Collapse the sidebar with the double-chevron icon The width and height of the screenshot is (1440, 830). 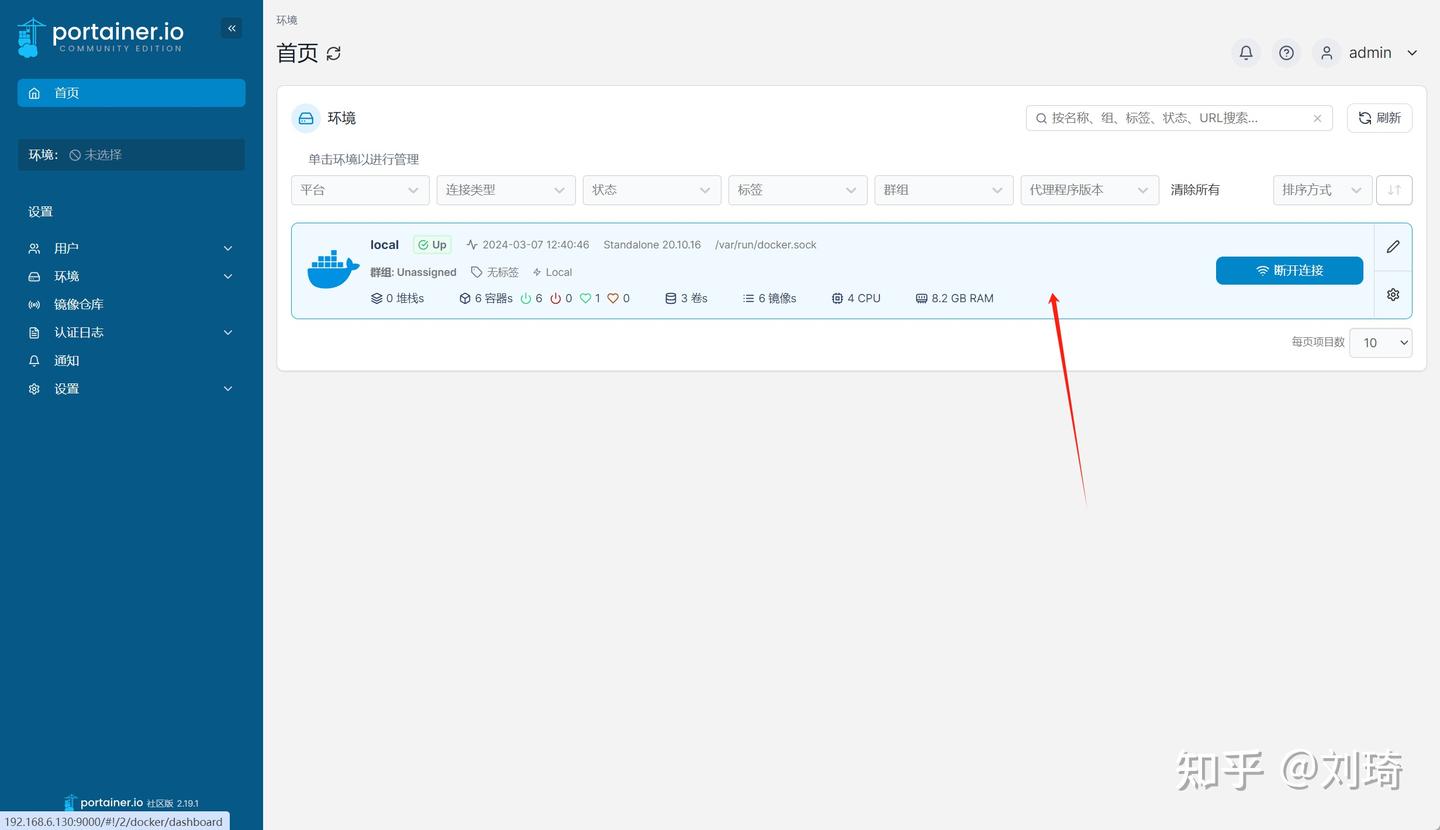(231, 28)
